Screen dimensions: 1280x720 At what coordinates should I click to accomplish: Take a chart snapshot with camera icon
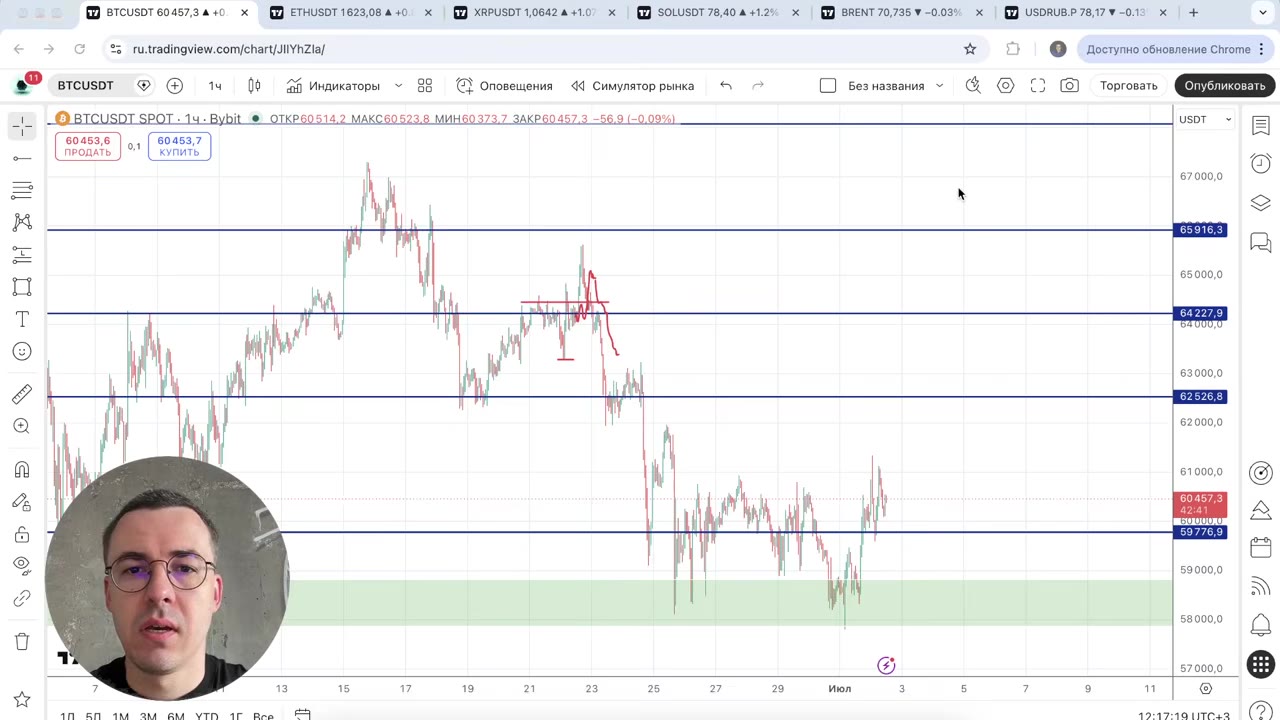(x=1069, y=86)
